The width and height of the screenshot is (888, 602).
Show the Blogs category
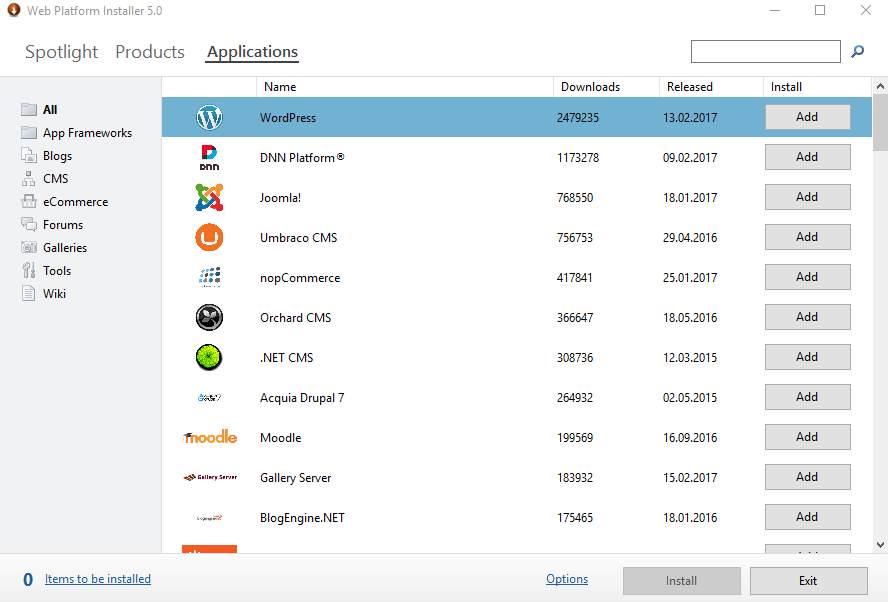point(57,156)
